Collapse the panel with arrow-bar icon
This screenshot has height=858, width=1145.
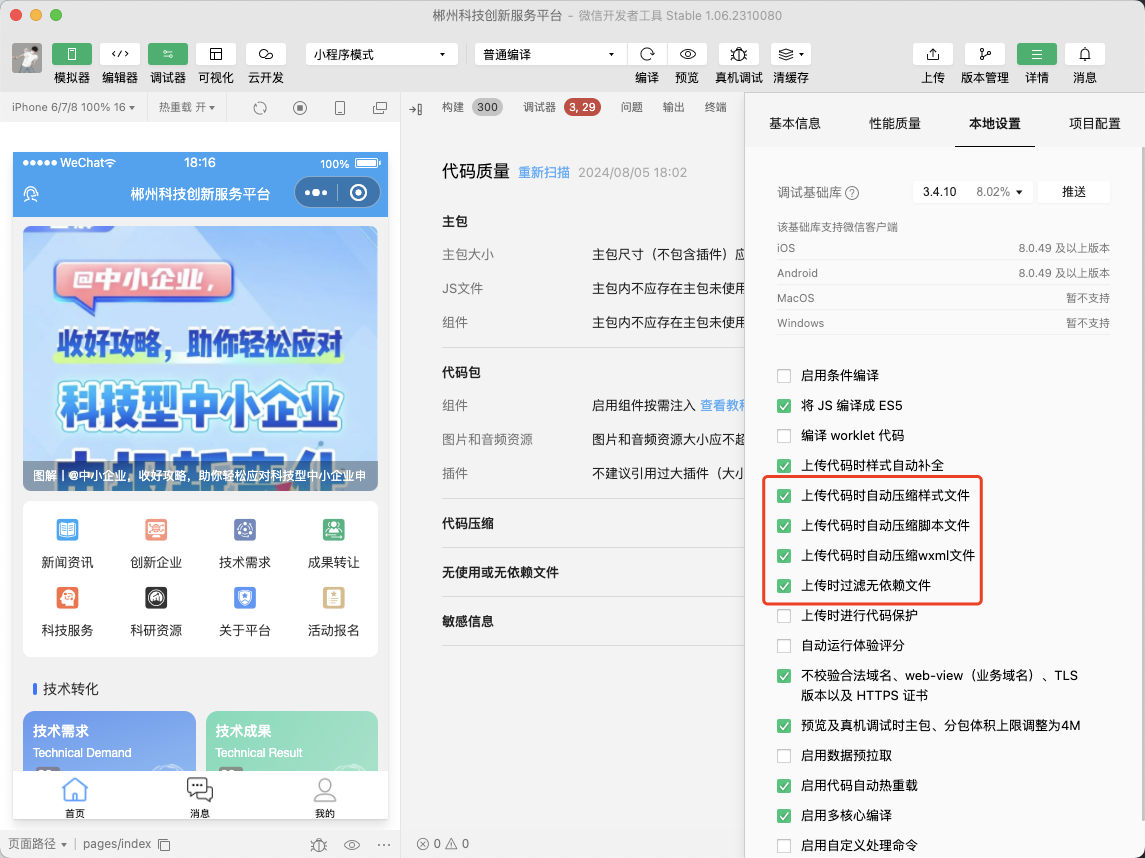(x=416, y=109)
